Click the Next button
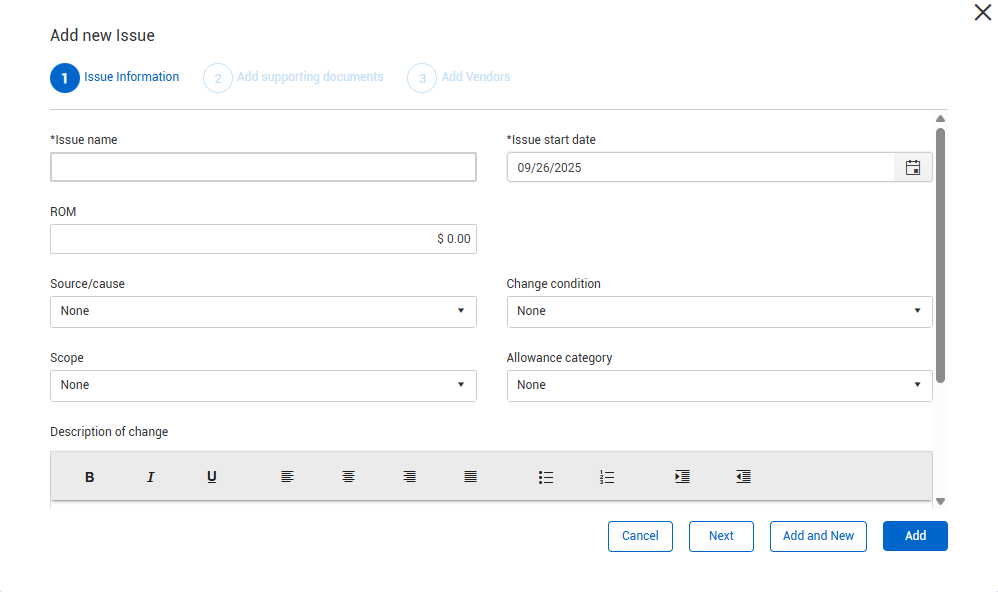 [x=721, y=536]
